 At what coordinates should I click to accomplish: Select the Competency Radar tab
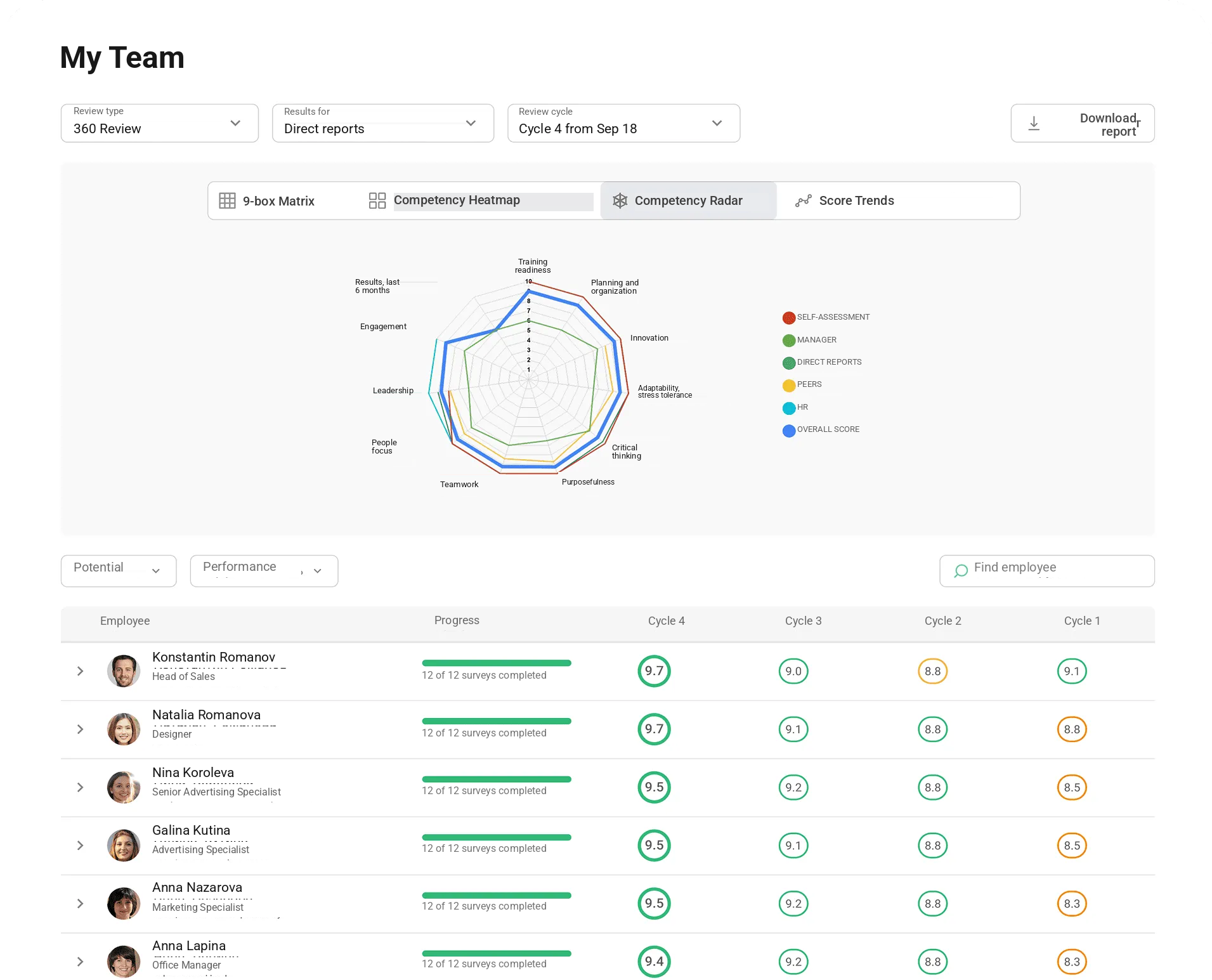click(688, 201)
